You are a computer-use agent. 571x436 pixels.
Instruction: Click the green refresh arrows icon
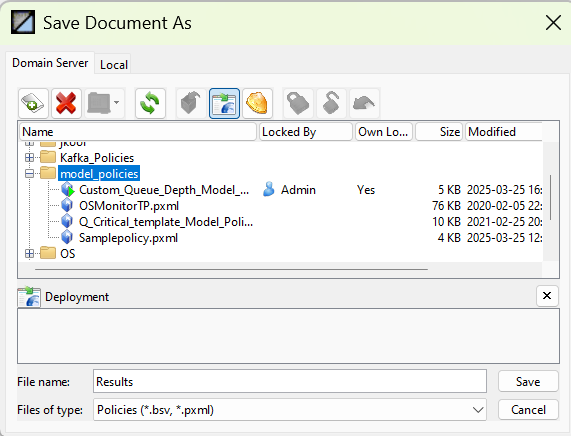(x=150, y=103)
